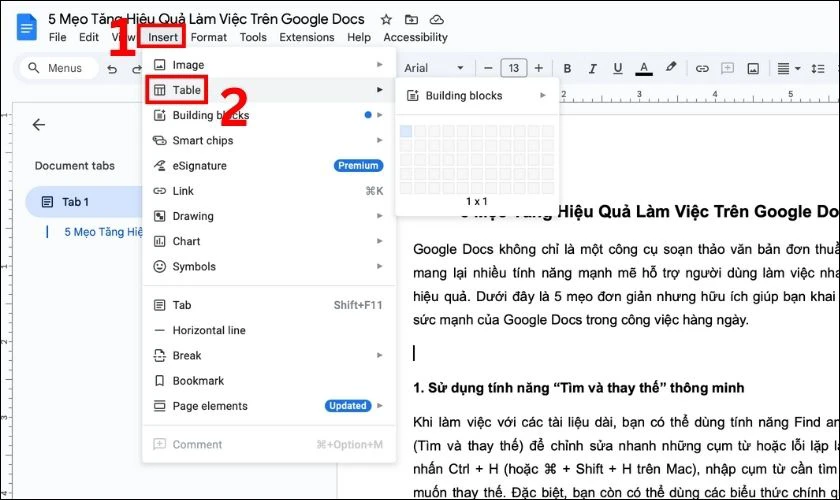840x500 pixels.
Task: Open the text color picker
Action: pyautogui.click(x=643, y=69)
